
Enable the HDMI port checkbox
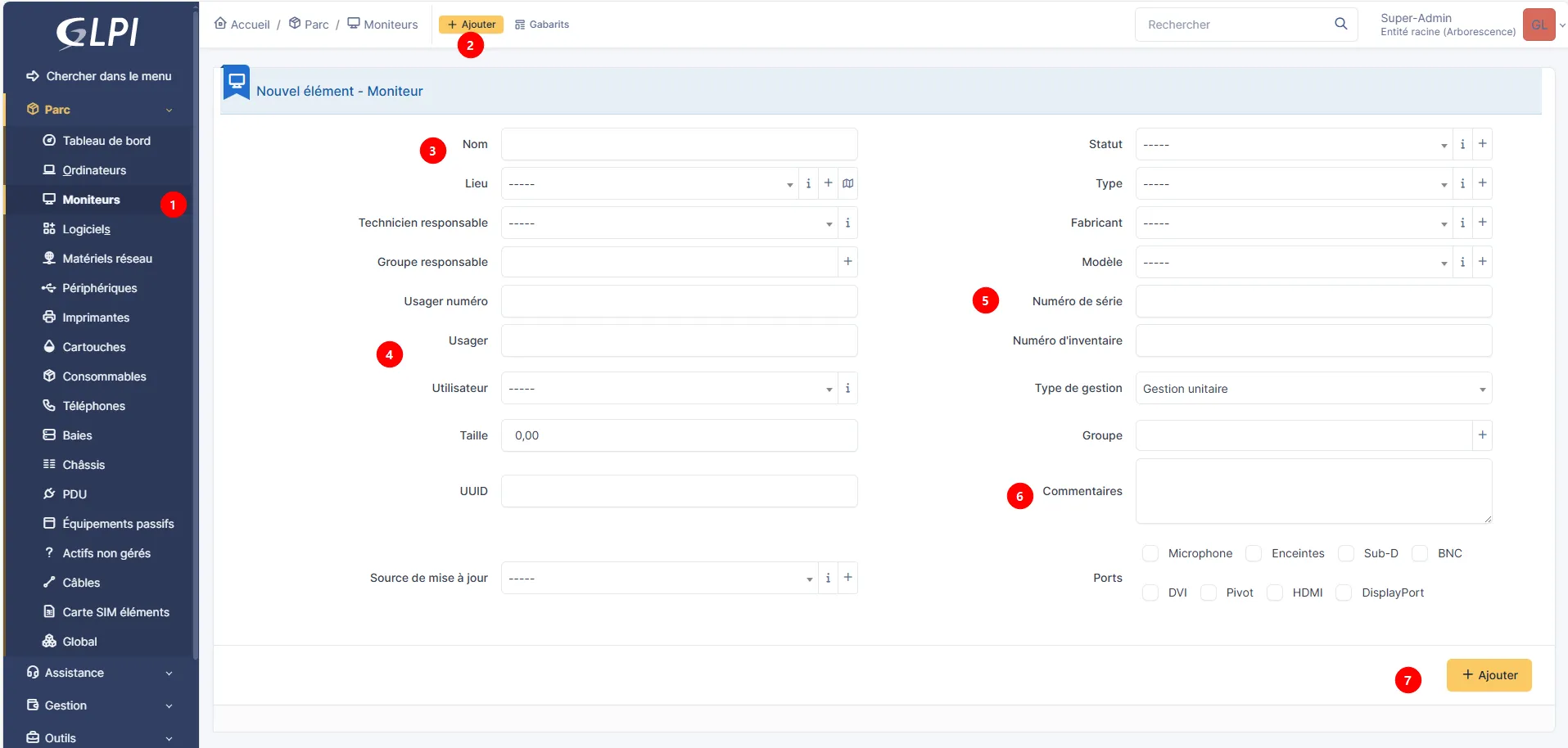pyautogui.click(x=1275, y=593)
